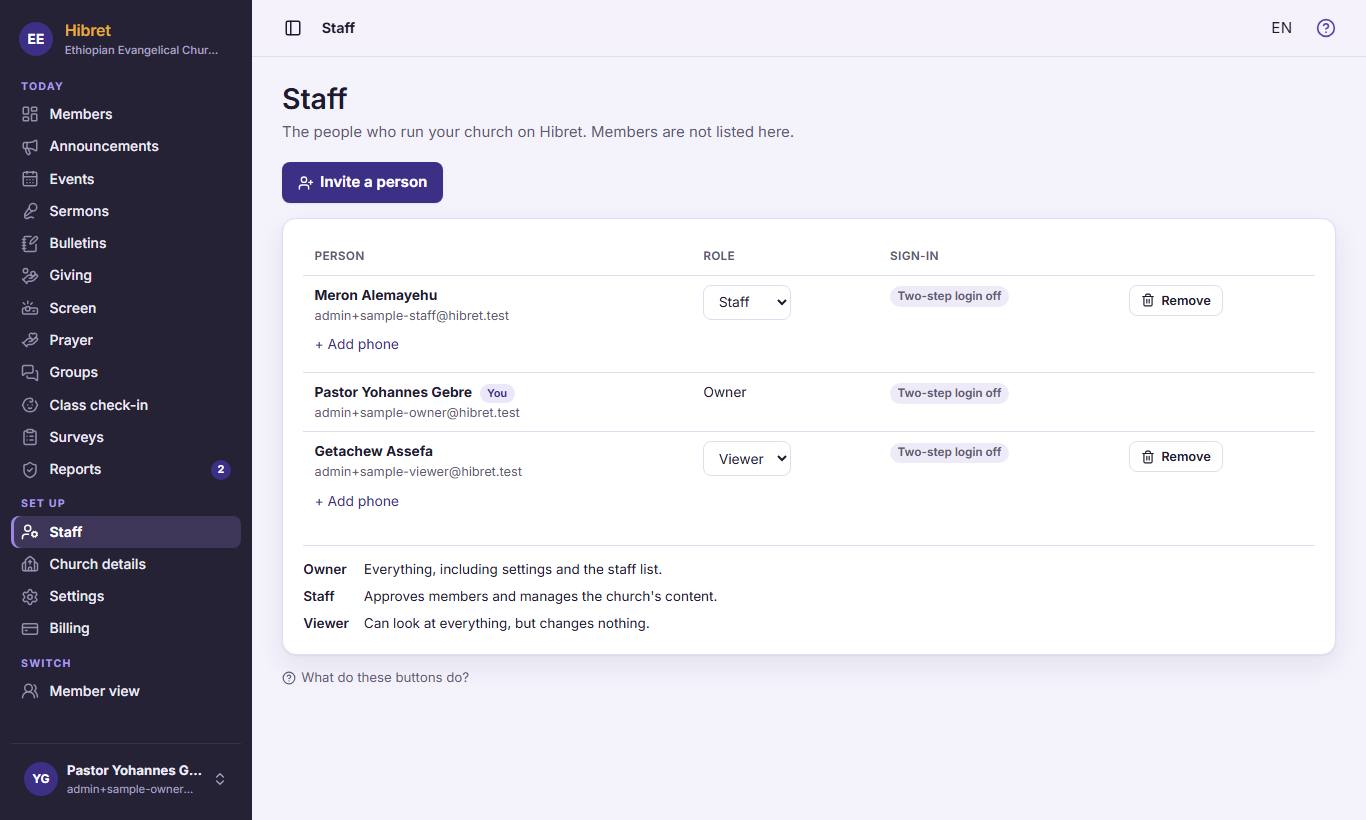Click the Bulletins icon in sidebar
Viewport: 1366px width, 820px height.
coord(30,243)
